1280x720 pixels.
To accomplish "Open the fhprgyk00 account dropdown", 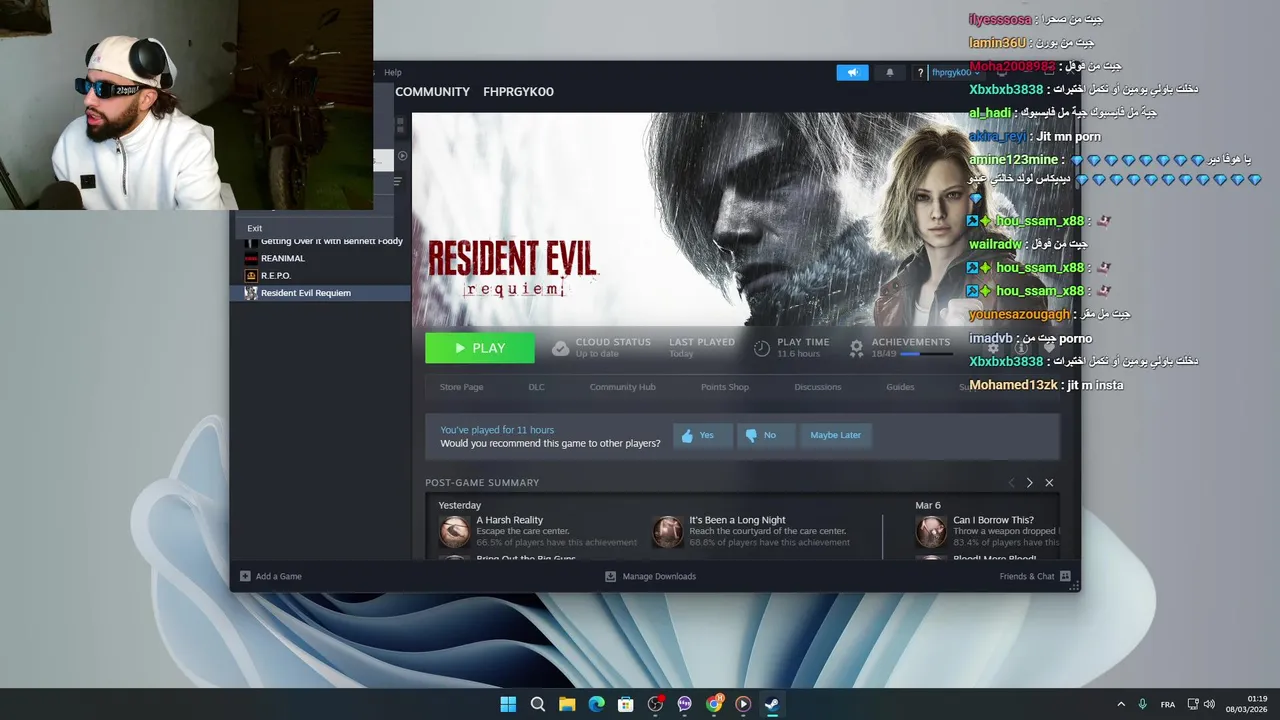I will [x=956, y=72].
